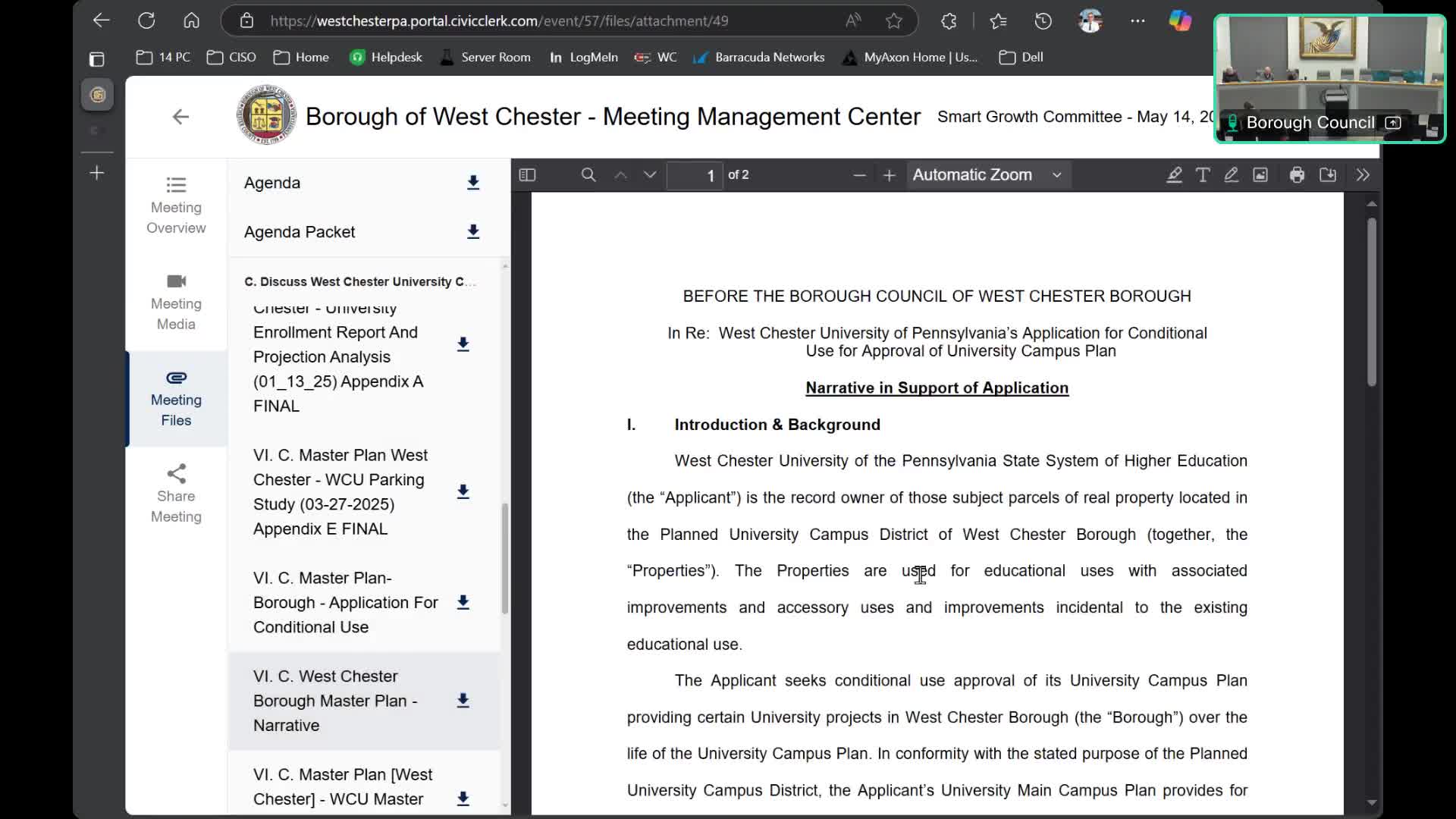Open Application For Conditional Use file
This screenshot has height=819, width=1456.
tap(346, 602)
